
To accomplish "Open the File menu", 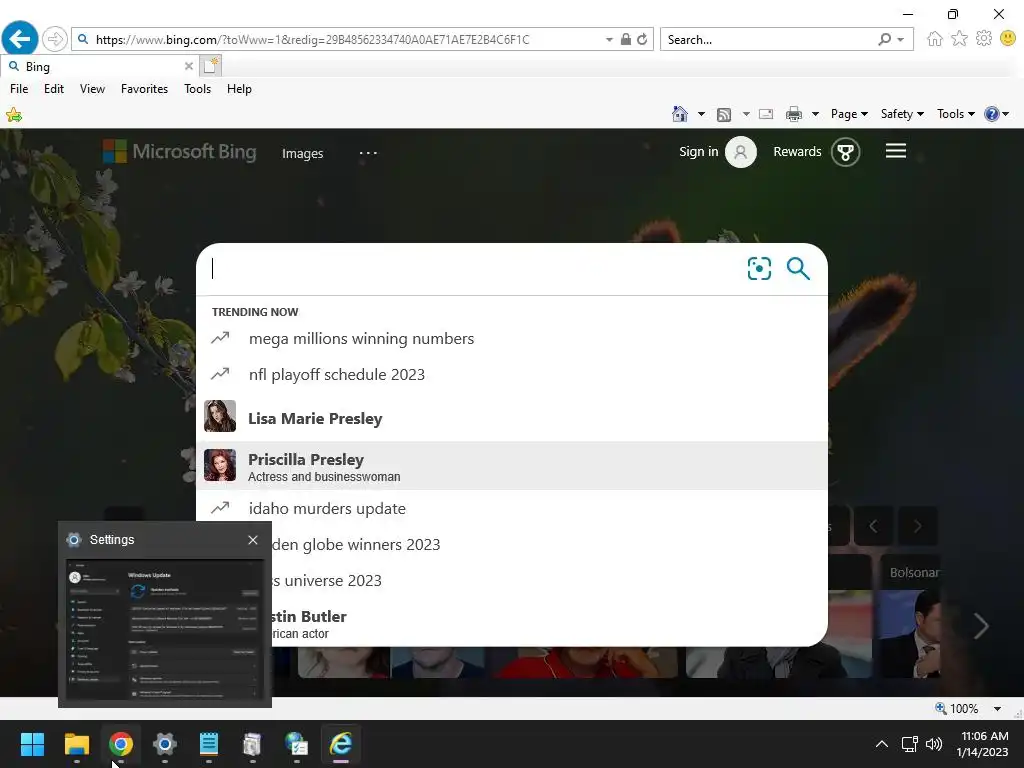I will coord(19,89).
